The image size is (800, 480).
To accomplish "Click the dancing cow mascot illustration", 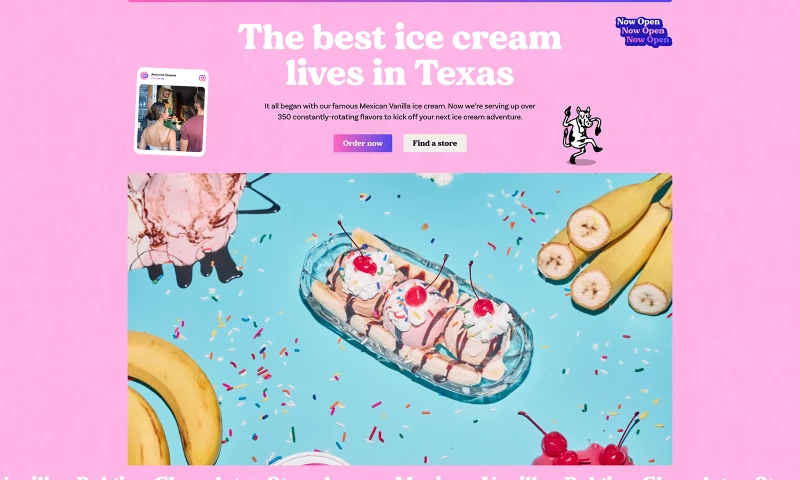I will (x=581, y=135).
